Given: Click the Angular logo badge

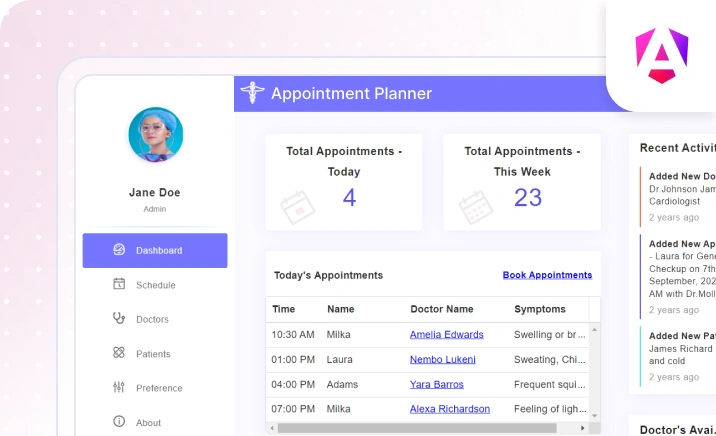Looking at the screenshot, I should point(662,55).
